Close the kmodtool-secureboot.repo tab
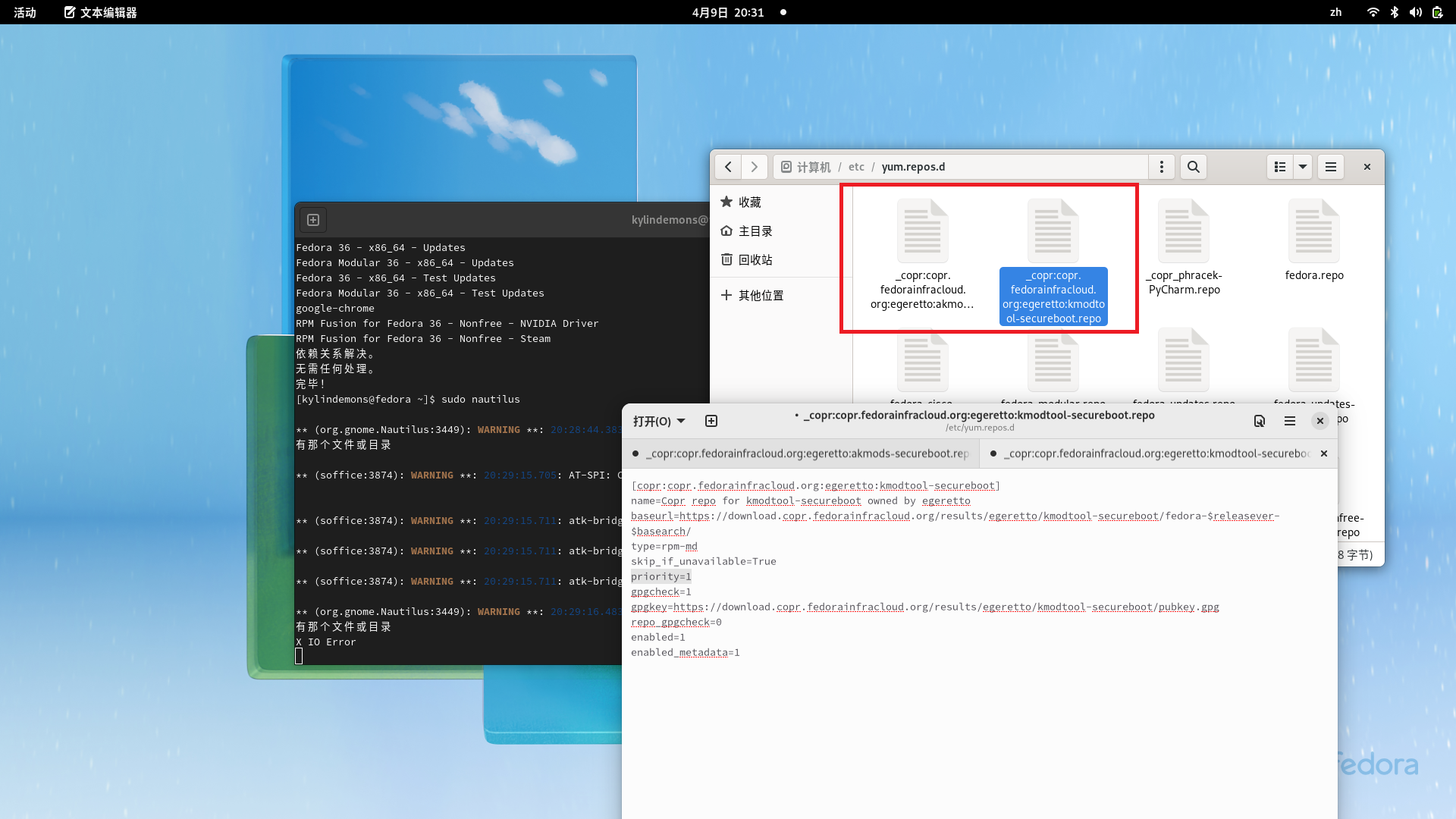This screenshot has height=819, width=1456. click(1324, 453)
